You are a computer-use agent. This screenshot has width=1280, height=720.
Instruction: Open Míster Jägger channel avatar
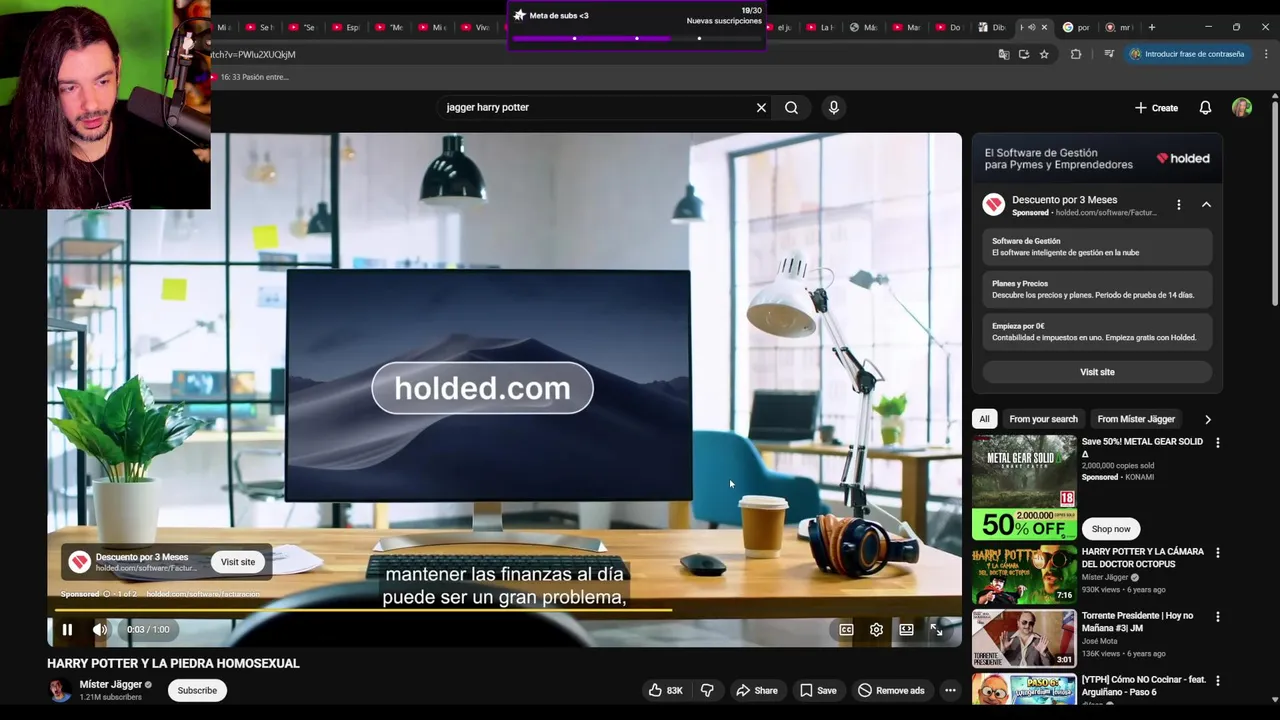click(59, 690)
